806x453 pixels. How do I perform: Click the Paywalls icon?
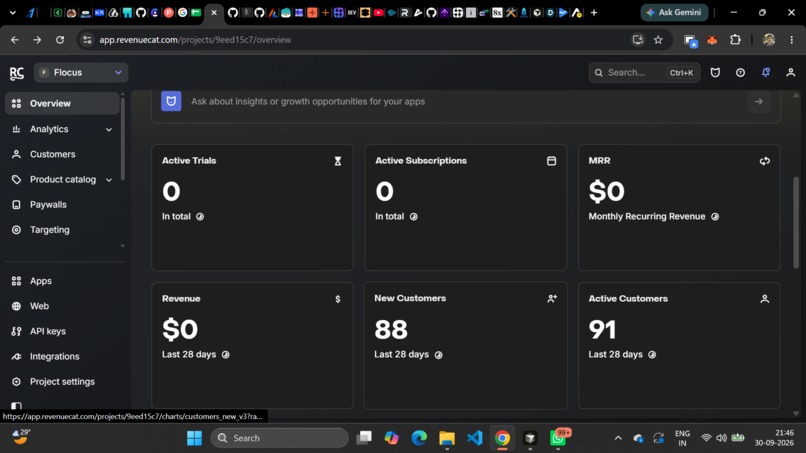point(16,205)
